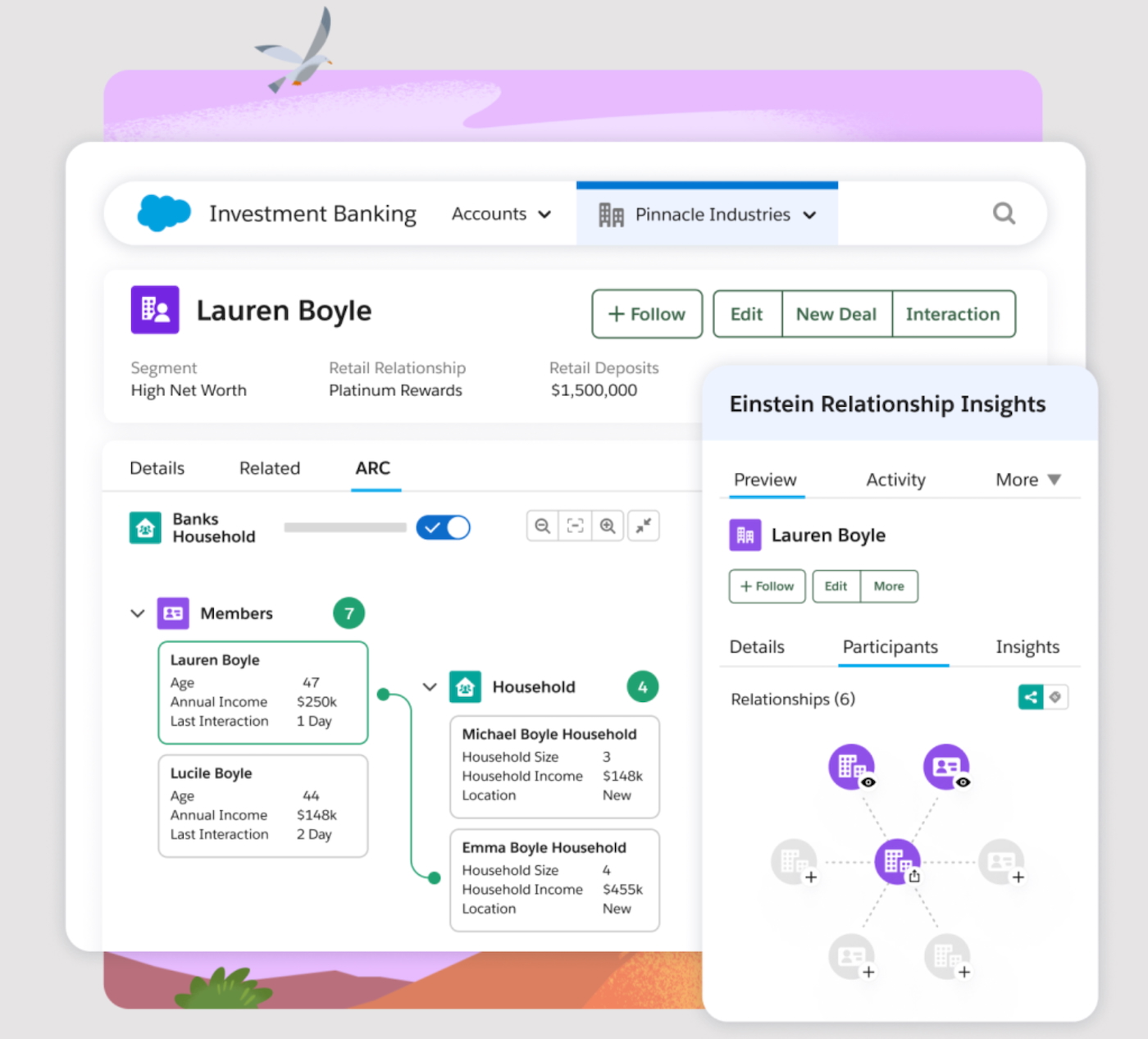Click Lauren Boyle icon in Einstein panel
Viewport: 1148px width, 1039px height.
(x=745, y=535)
